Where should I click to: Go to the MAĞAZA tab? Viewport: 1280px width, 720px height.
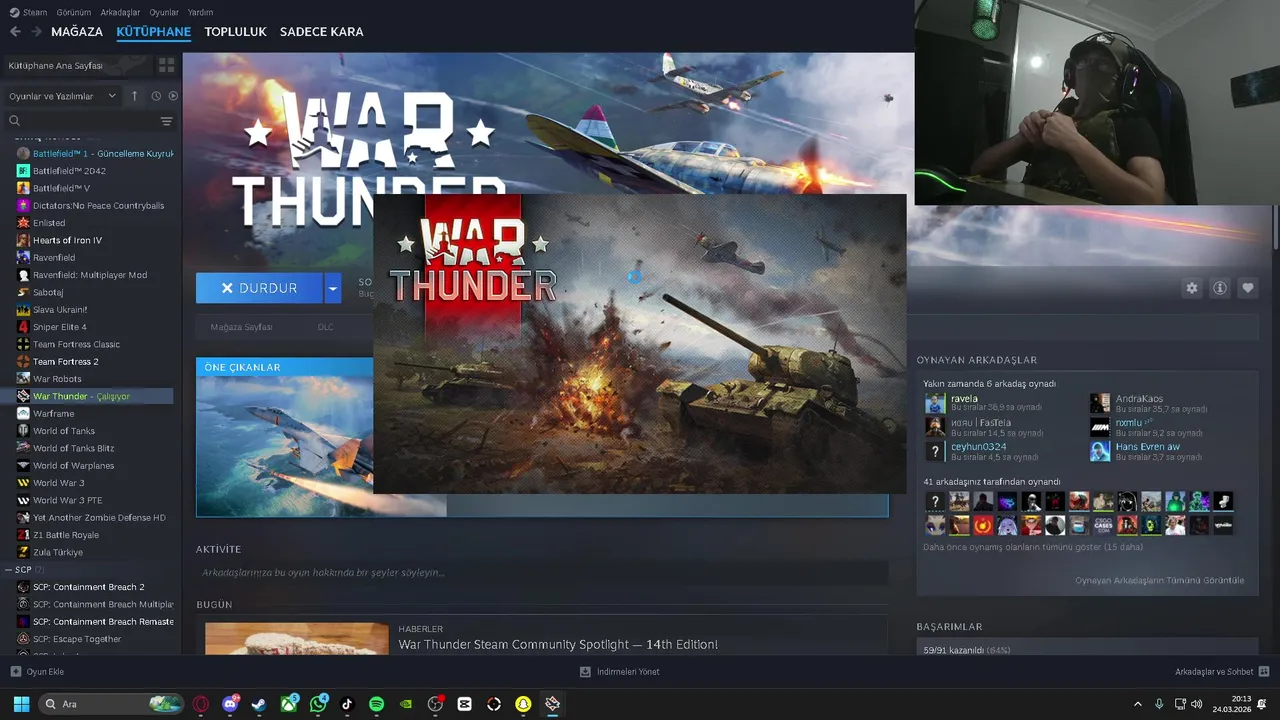[77, 32]
